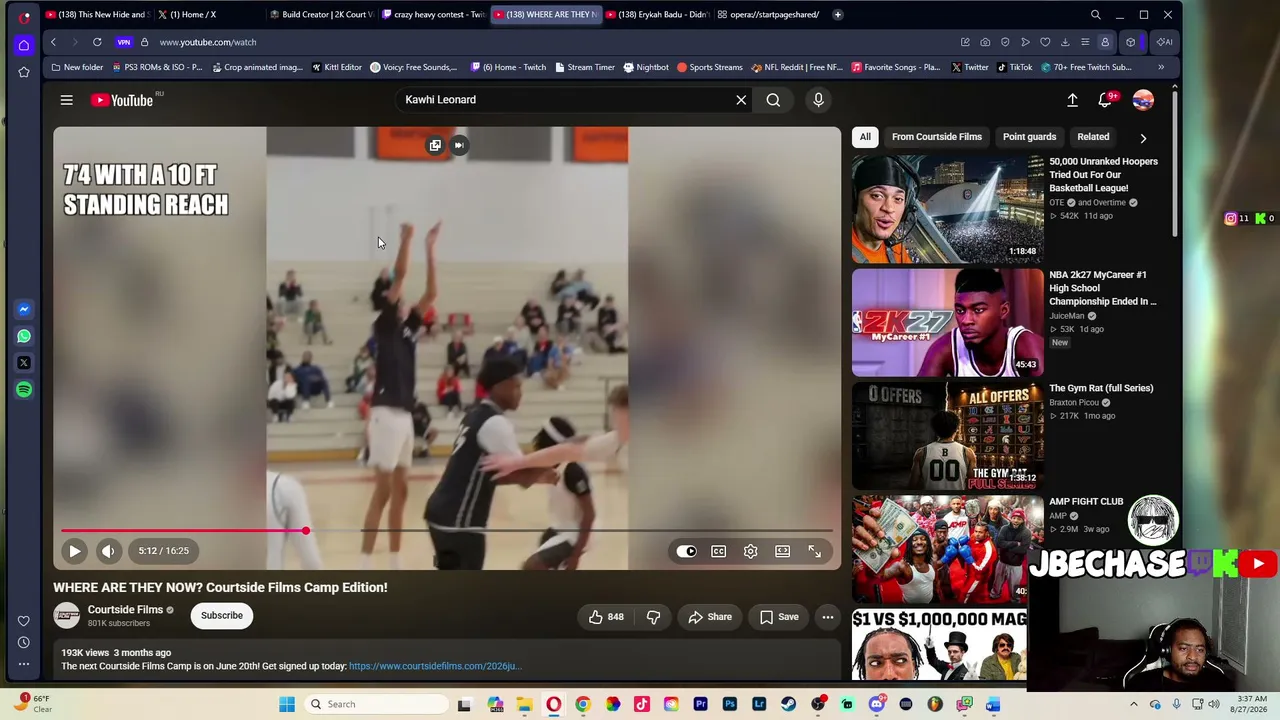Click the YouTube address bar URL
This screenshot has height=720, width=1280.
pyautogui.click(x=208, y=42)
